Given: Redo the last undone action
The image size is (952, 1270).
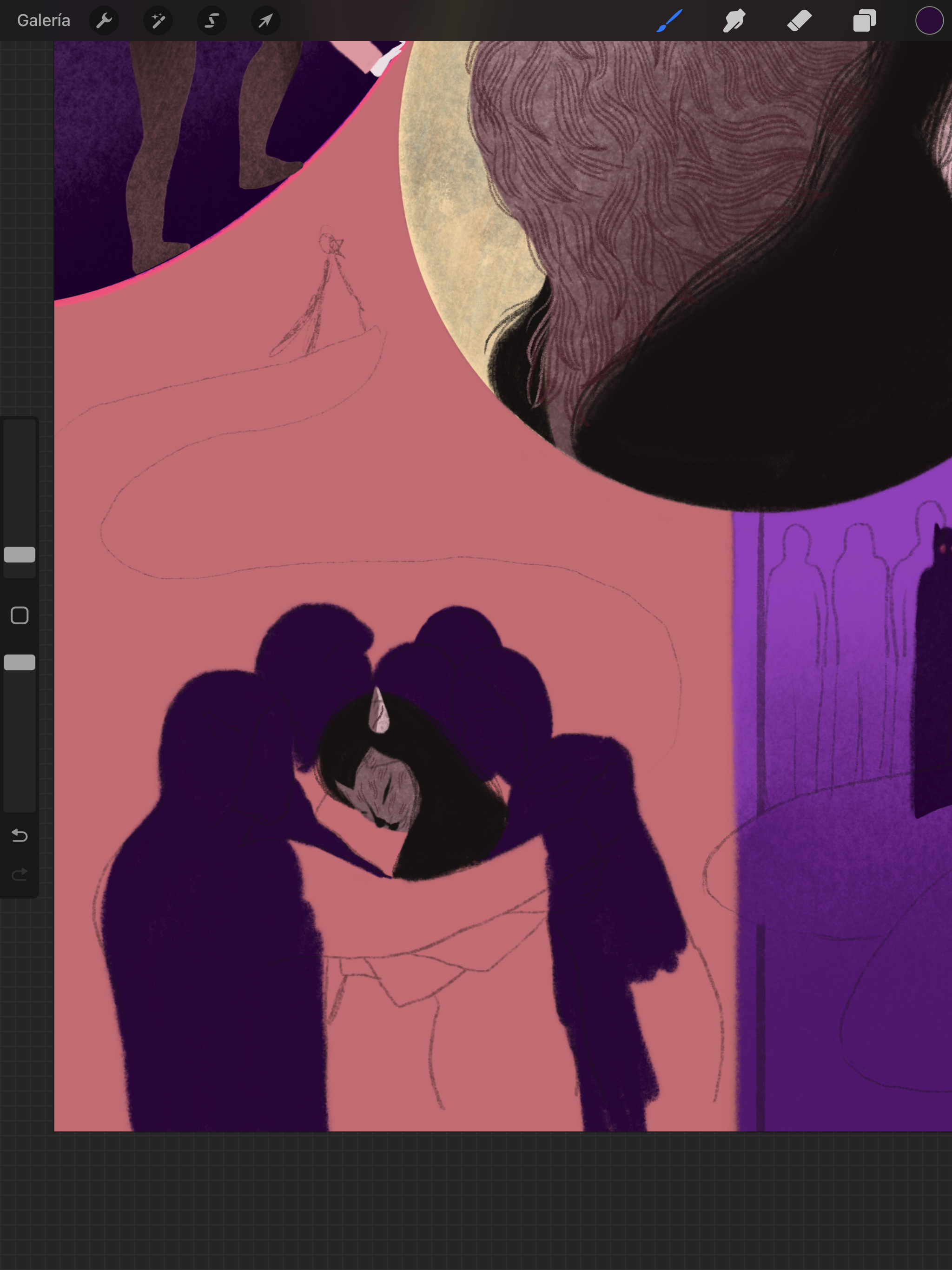Looking at the screenshot, I should pos(20,874).
